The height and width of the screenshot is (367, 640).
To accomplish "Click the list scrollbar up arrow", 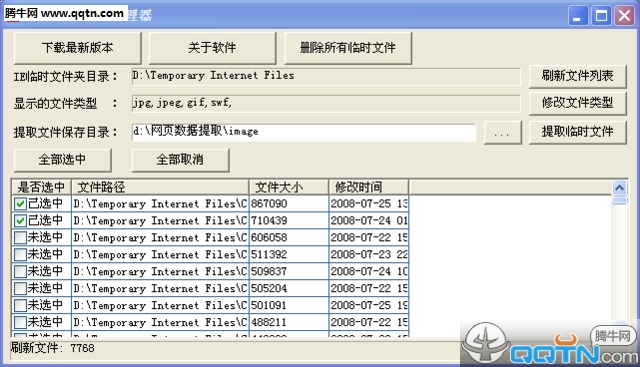I will pos(619,188).
